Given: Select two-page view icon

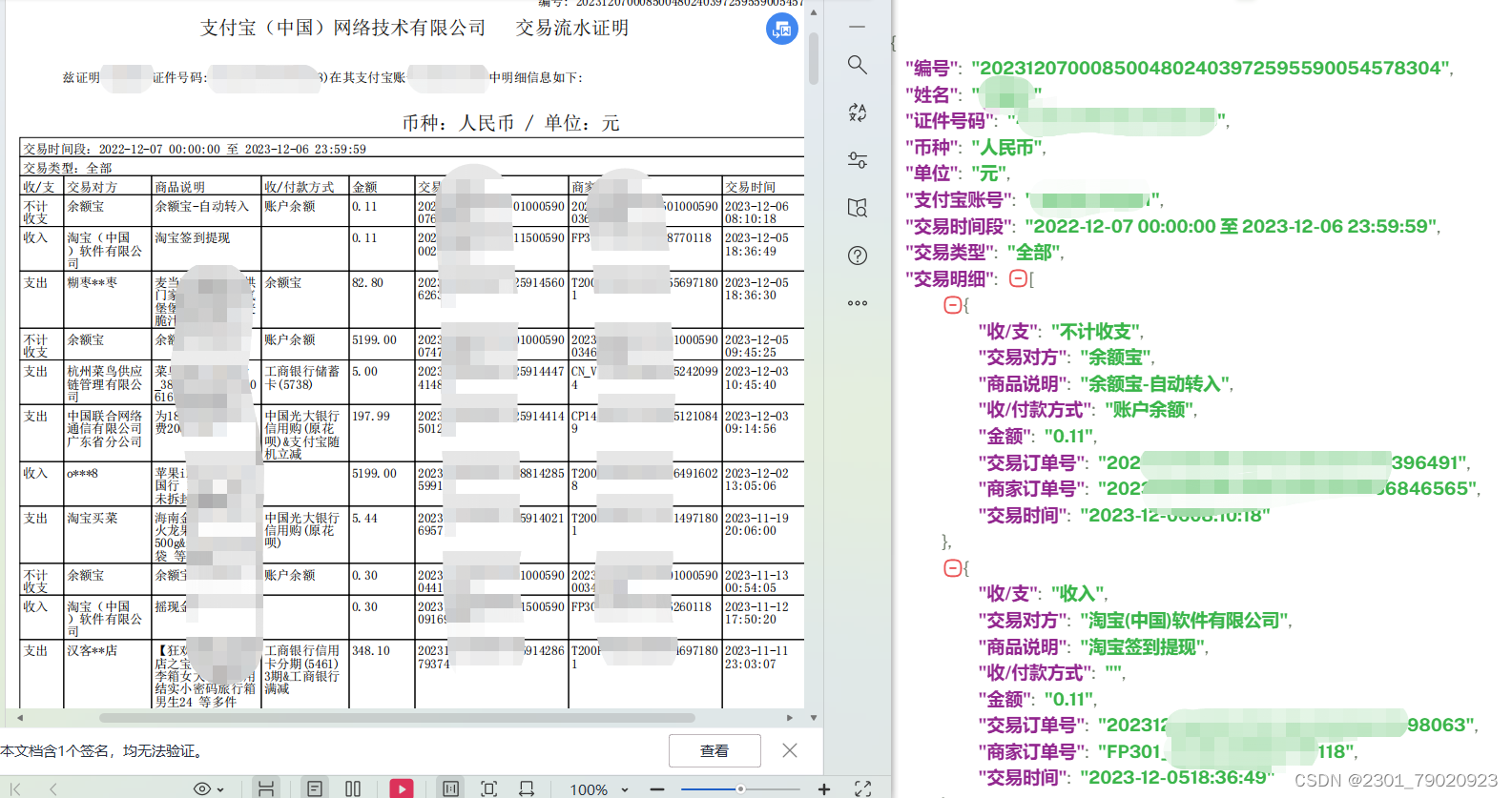Looking at the screenshot, I should point(353,788).
